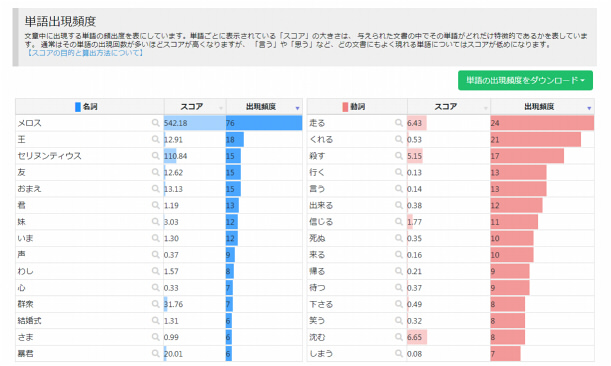Click search icon next to 下さる
This screenshot has height=366, width=611.
click(399, 304)
